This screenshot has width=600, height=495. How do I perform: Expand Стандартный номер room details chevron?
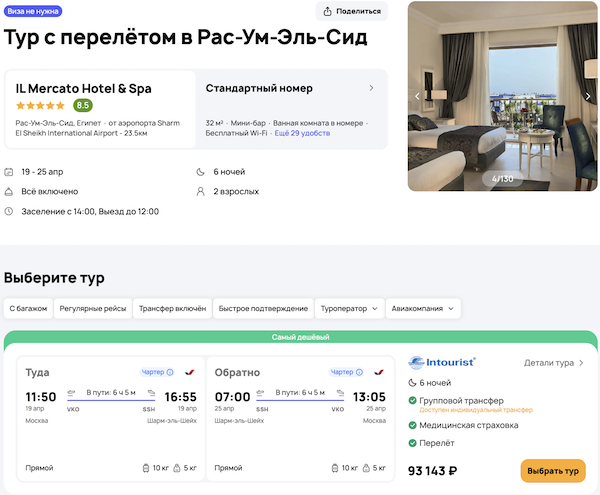click(372, 88)
